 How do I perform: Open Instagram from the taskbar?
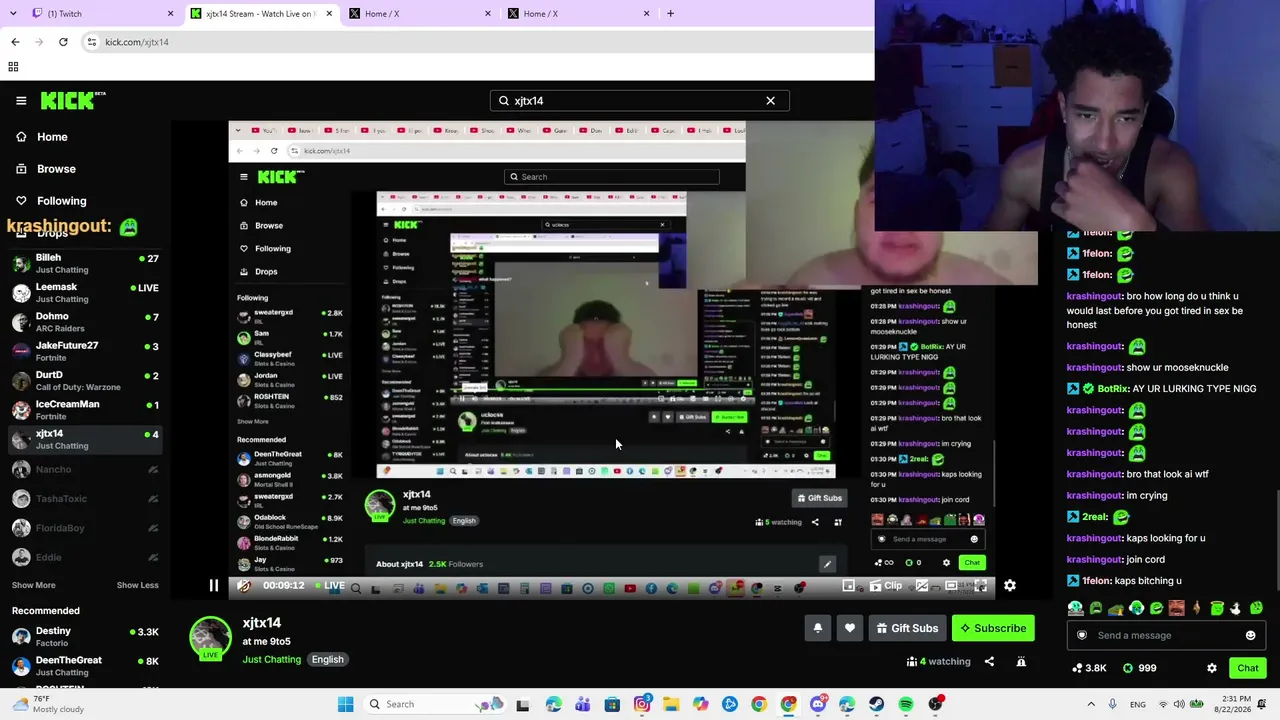642,704
